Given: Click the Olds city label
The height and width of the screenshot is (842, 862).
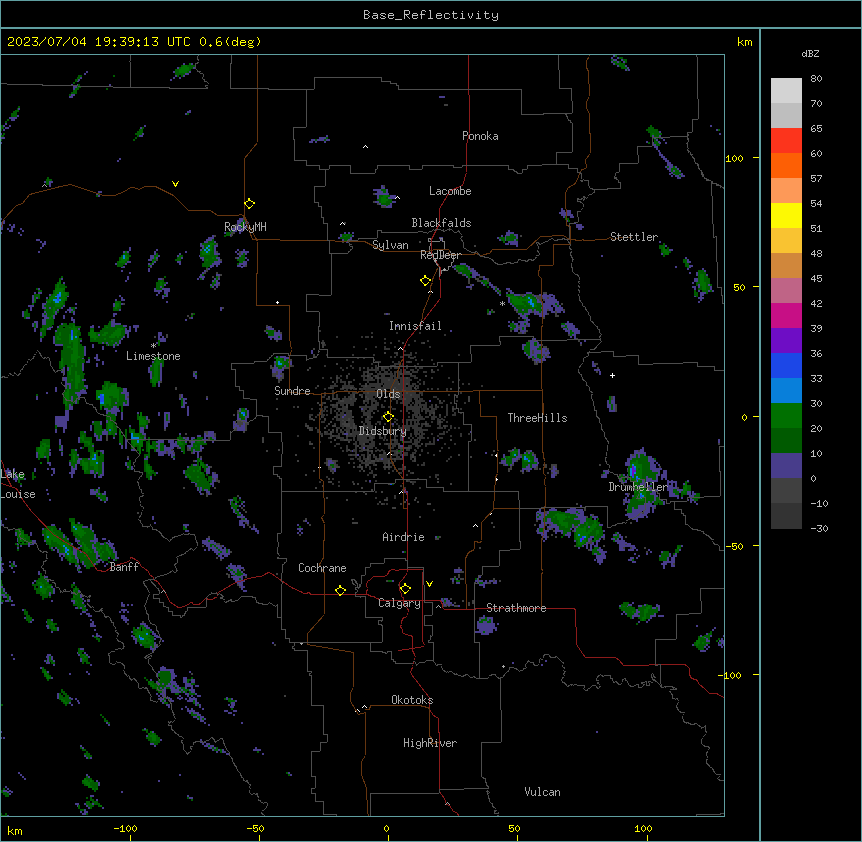Looking at the screenshot, I should [388, 394].
